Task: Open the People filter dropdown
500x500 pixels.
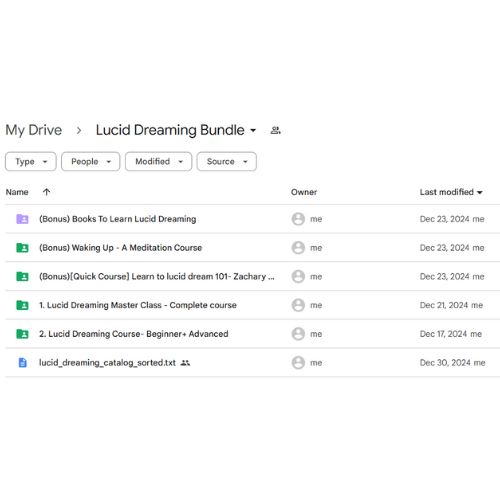Action: (90, 162)
